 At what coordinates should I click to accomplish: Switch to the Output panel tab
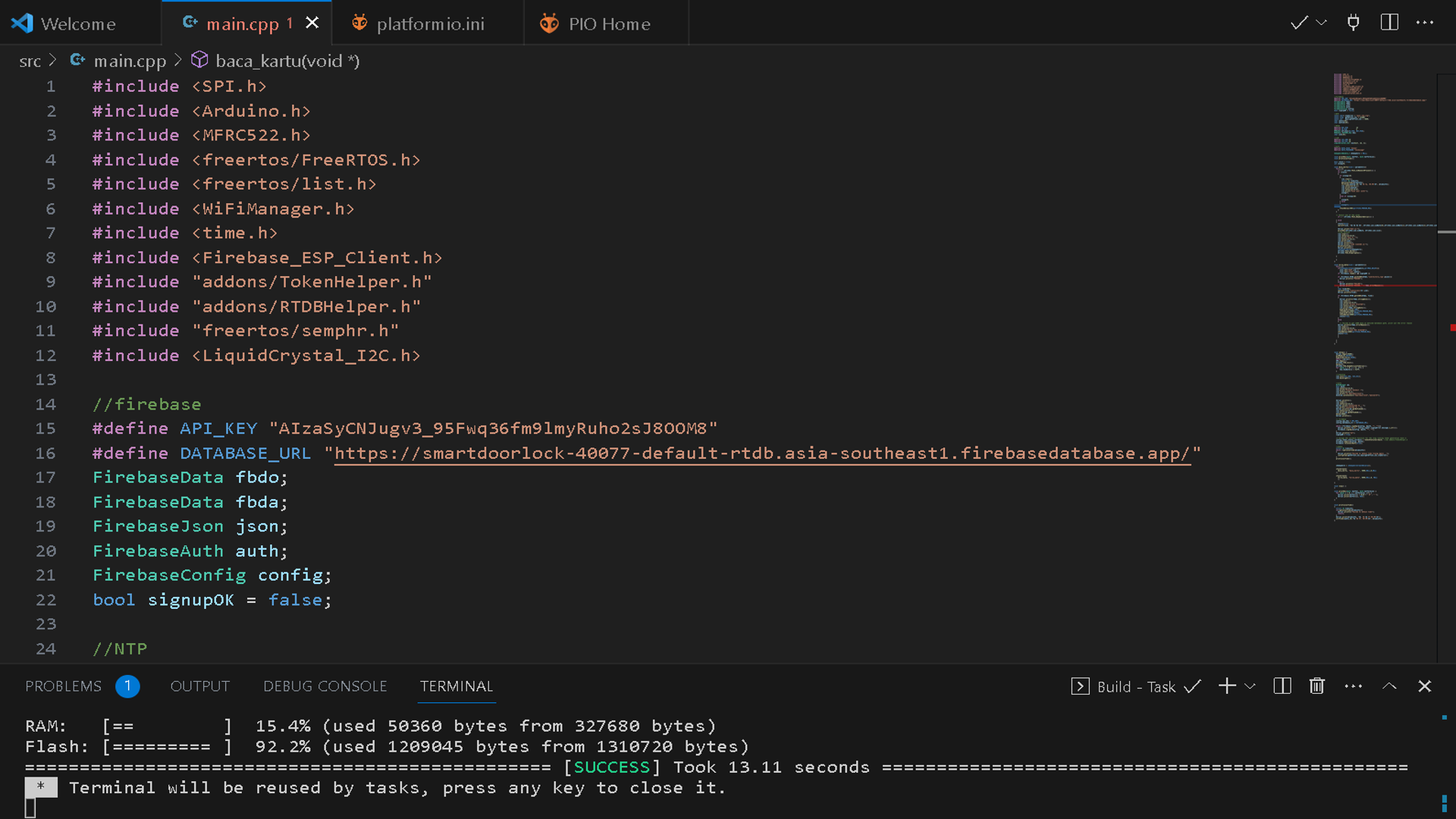tap(199, 686)
